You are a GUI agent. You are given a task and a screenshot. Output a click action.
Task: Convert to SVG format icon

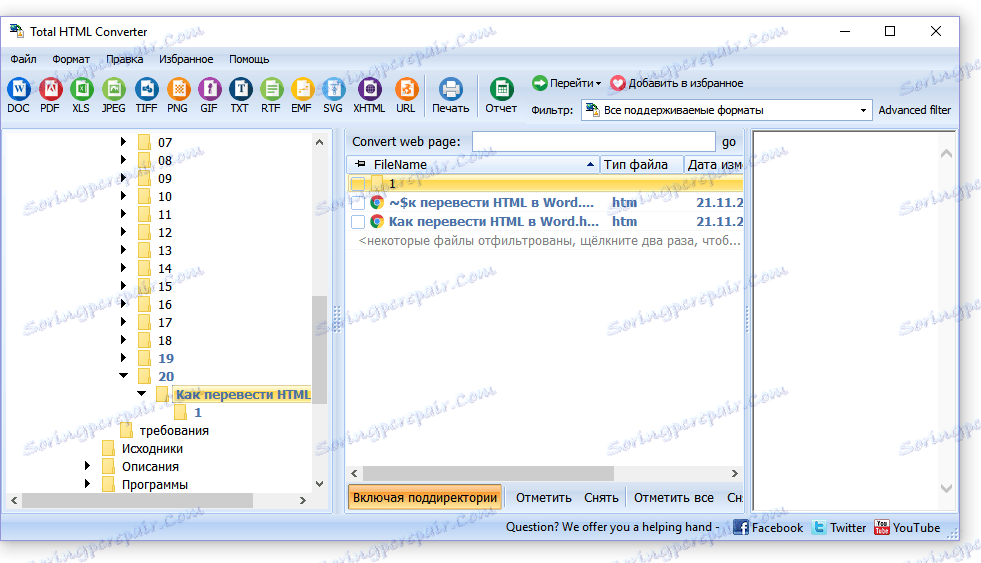pyautogui.click(x=333, y=89)
